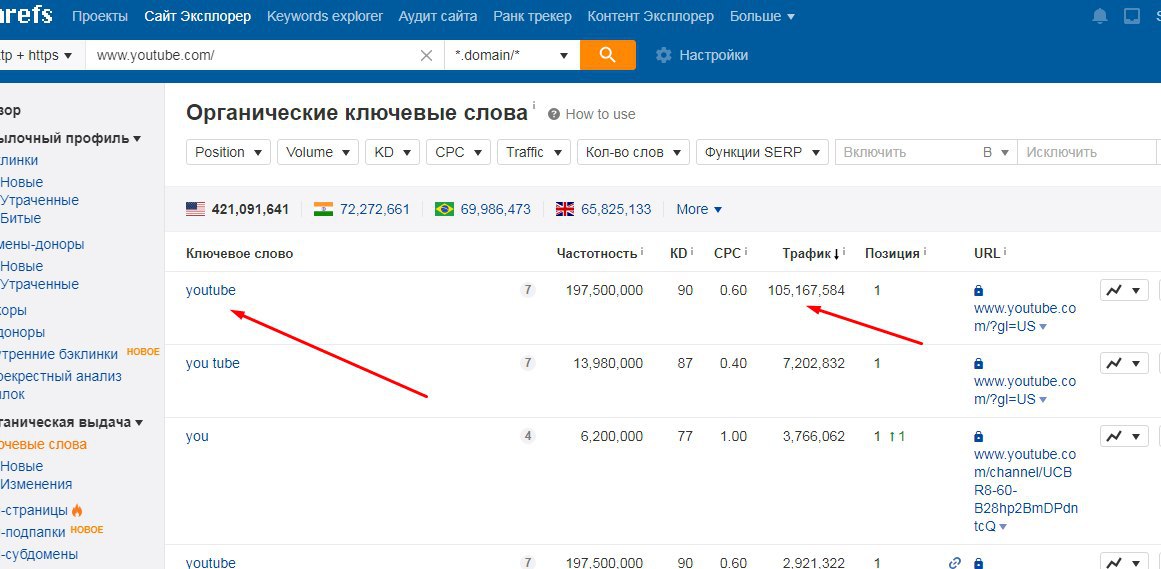Click the chain link icon in the youtube row with traffic 2,921,322

(x=954, y=563)
